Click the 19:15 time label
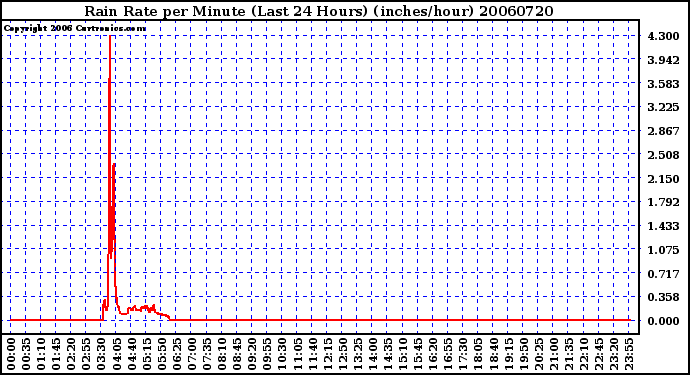This screenshot has width=690, height=375. point(508,354)
